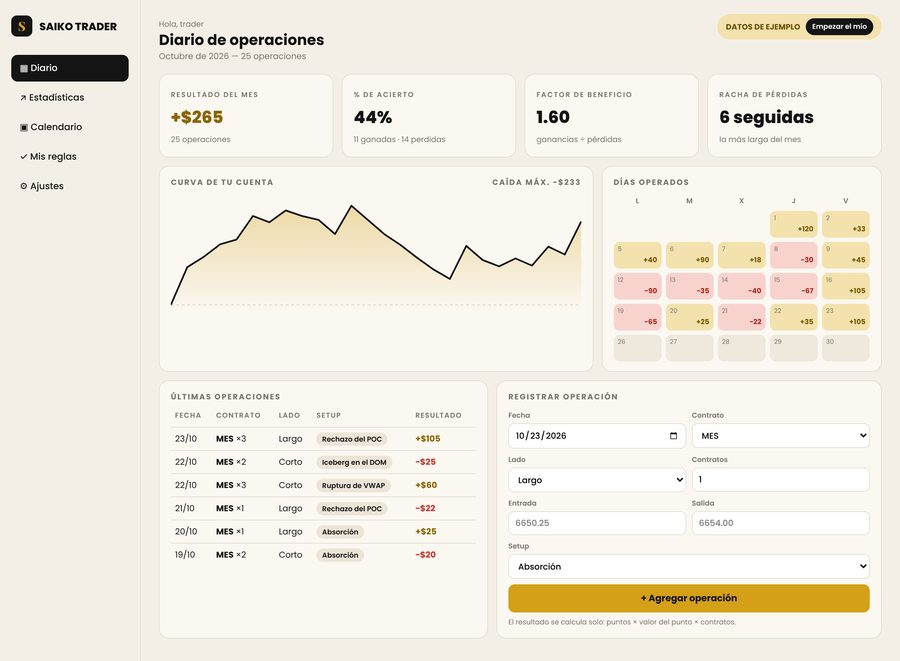Select calendar day 23 with +105
Screen dimensions: 900x661
click(x=845, y=317)
